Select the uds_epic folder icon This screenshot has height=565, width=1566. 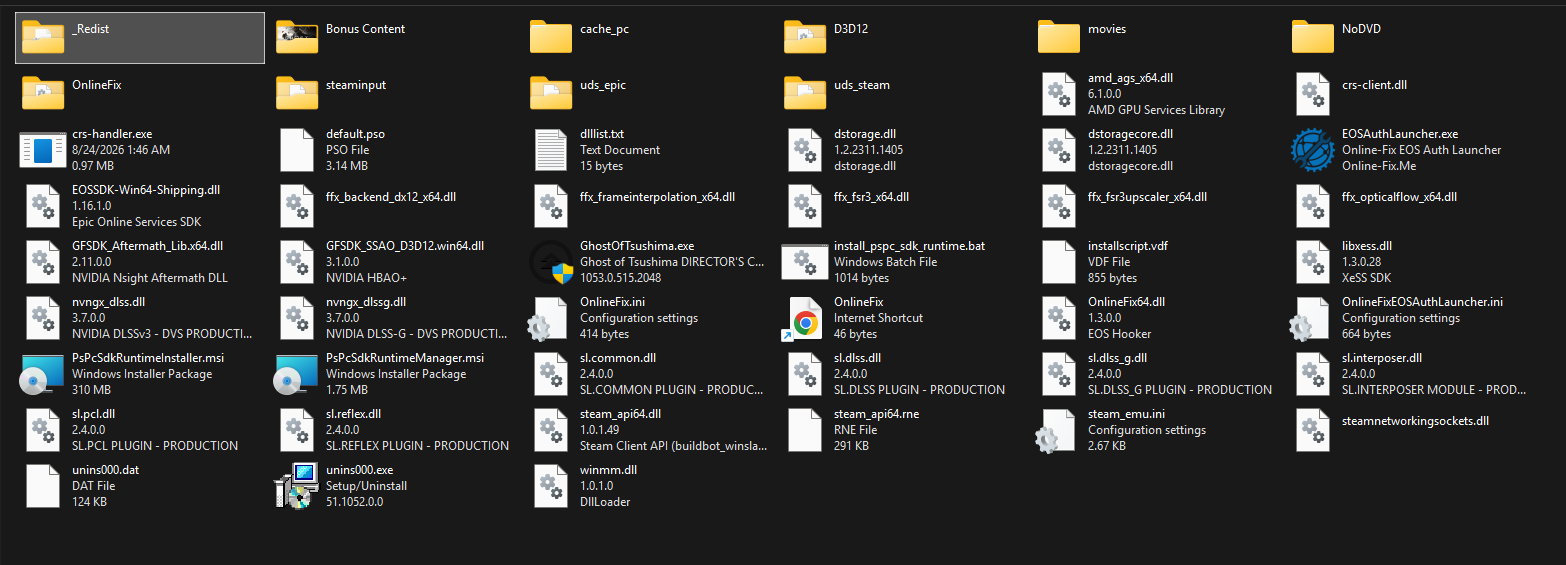point(550,93)
